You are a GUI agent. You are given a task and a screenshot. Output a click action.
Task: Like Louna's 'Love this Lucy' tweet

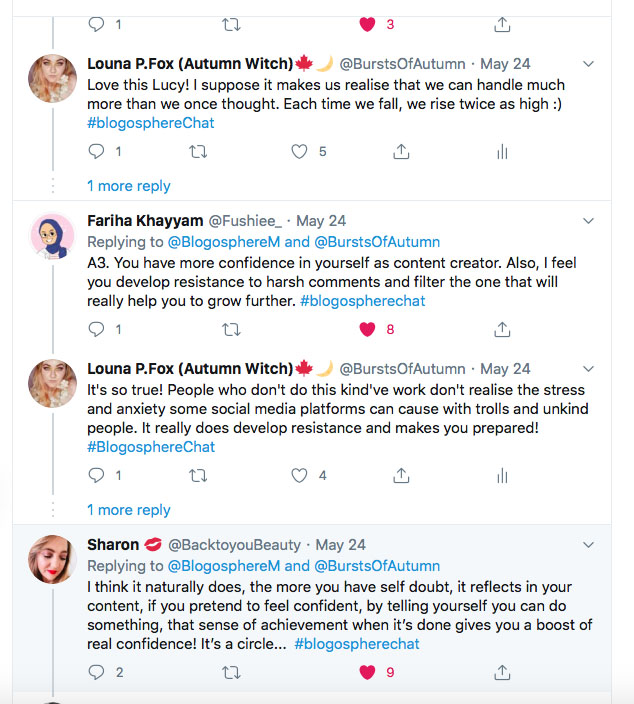[299, 152]
